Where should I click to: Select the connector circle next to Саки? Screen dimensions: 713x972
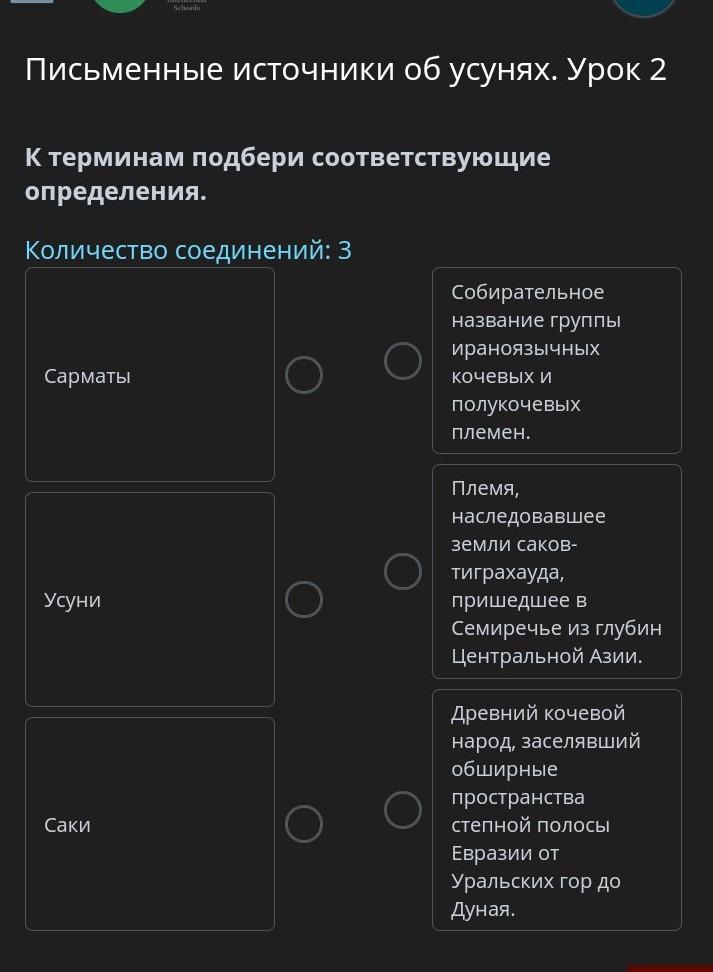click(x=304, y=824)
